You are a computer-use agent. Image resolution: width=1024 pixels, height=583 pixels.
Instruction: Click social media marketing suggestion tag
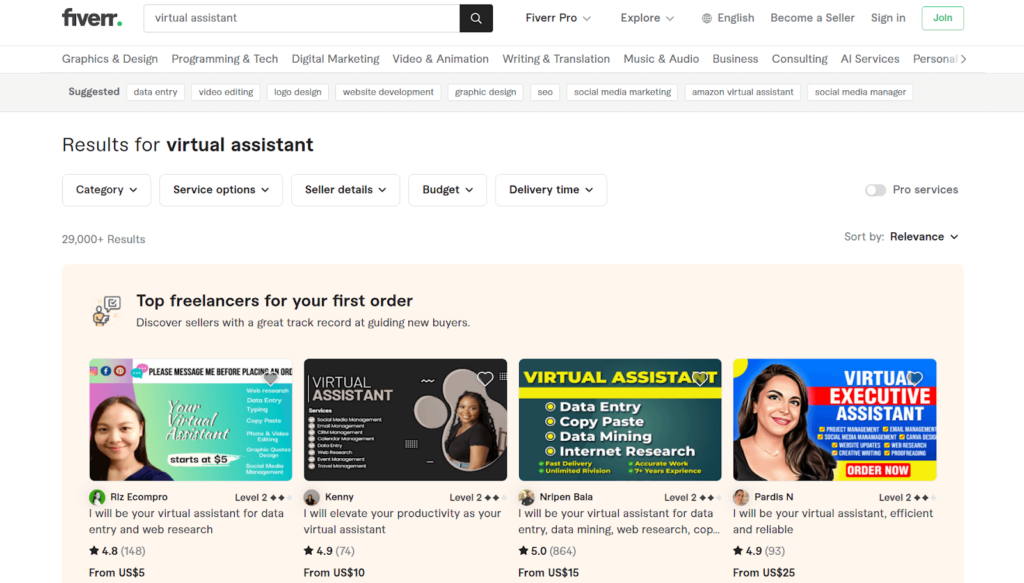[622, 92]
